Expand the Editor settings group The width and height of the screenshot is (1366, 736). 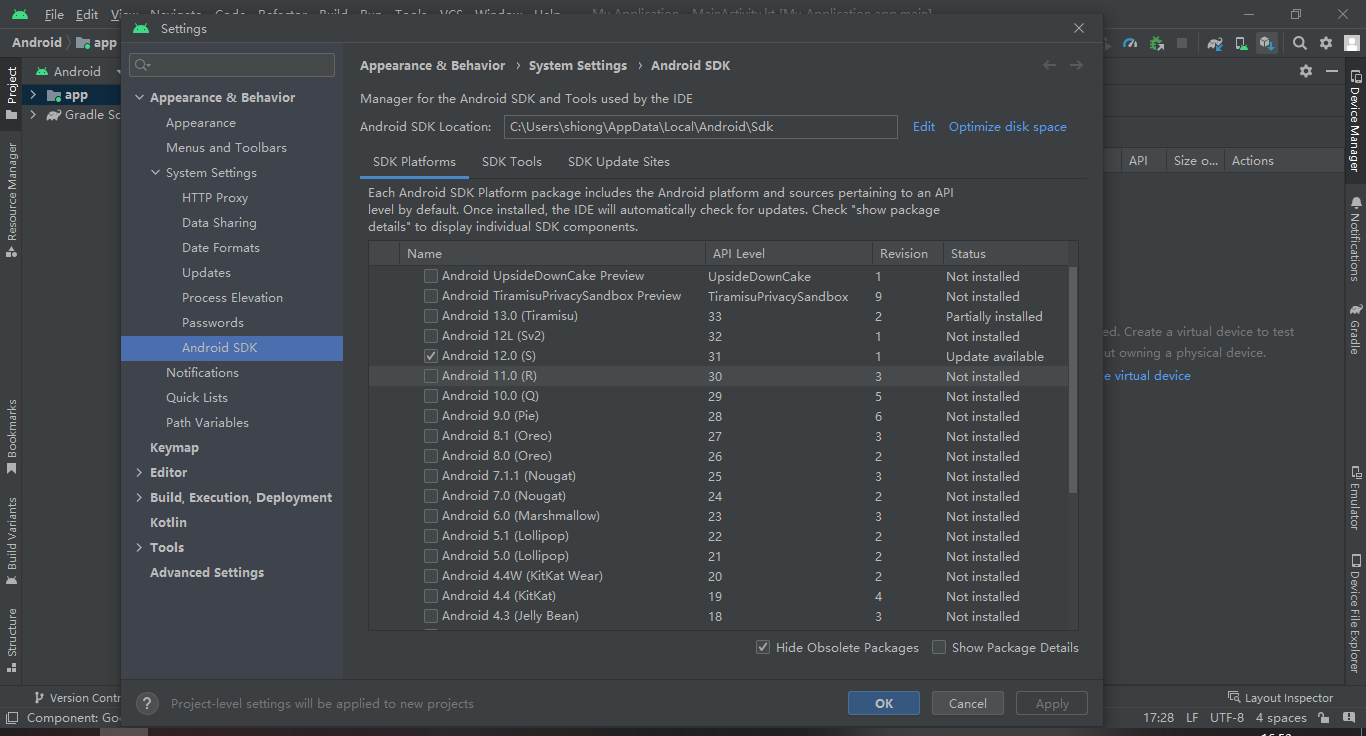click(x=139, y=472)
